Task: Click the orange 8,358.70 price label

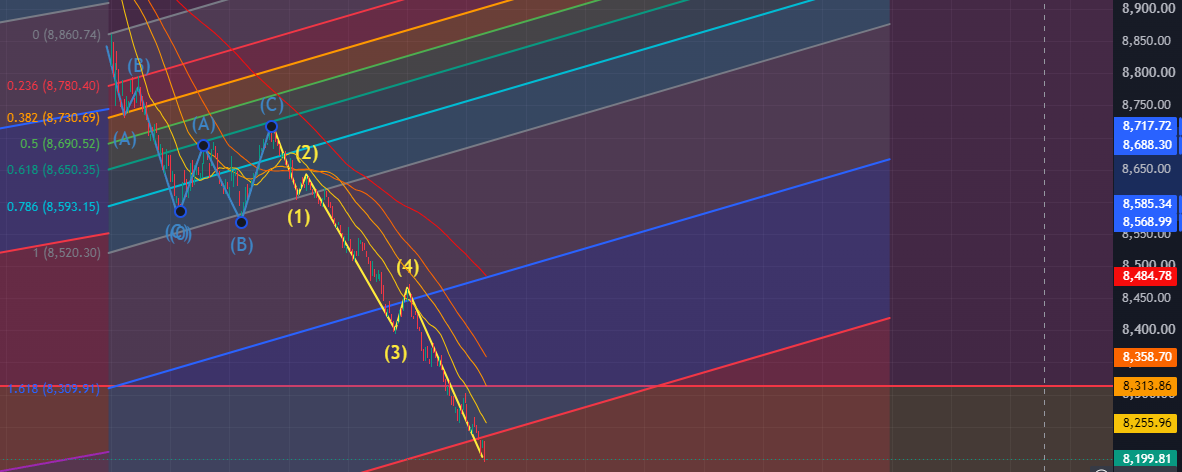Action: (x=1146, y=357)
